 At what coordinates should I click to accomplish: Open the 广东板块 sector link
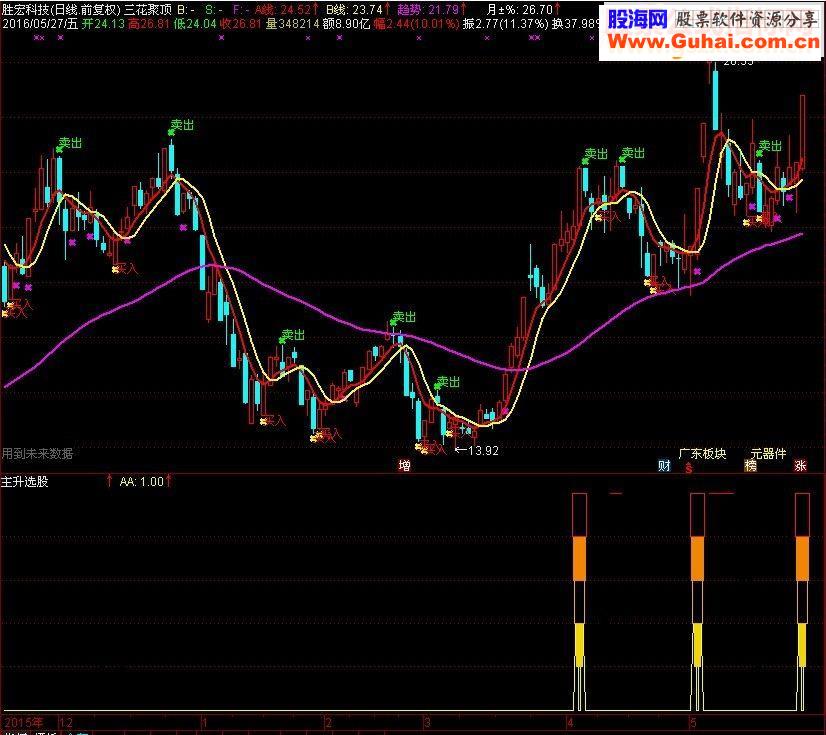tap(702, 454)
